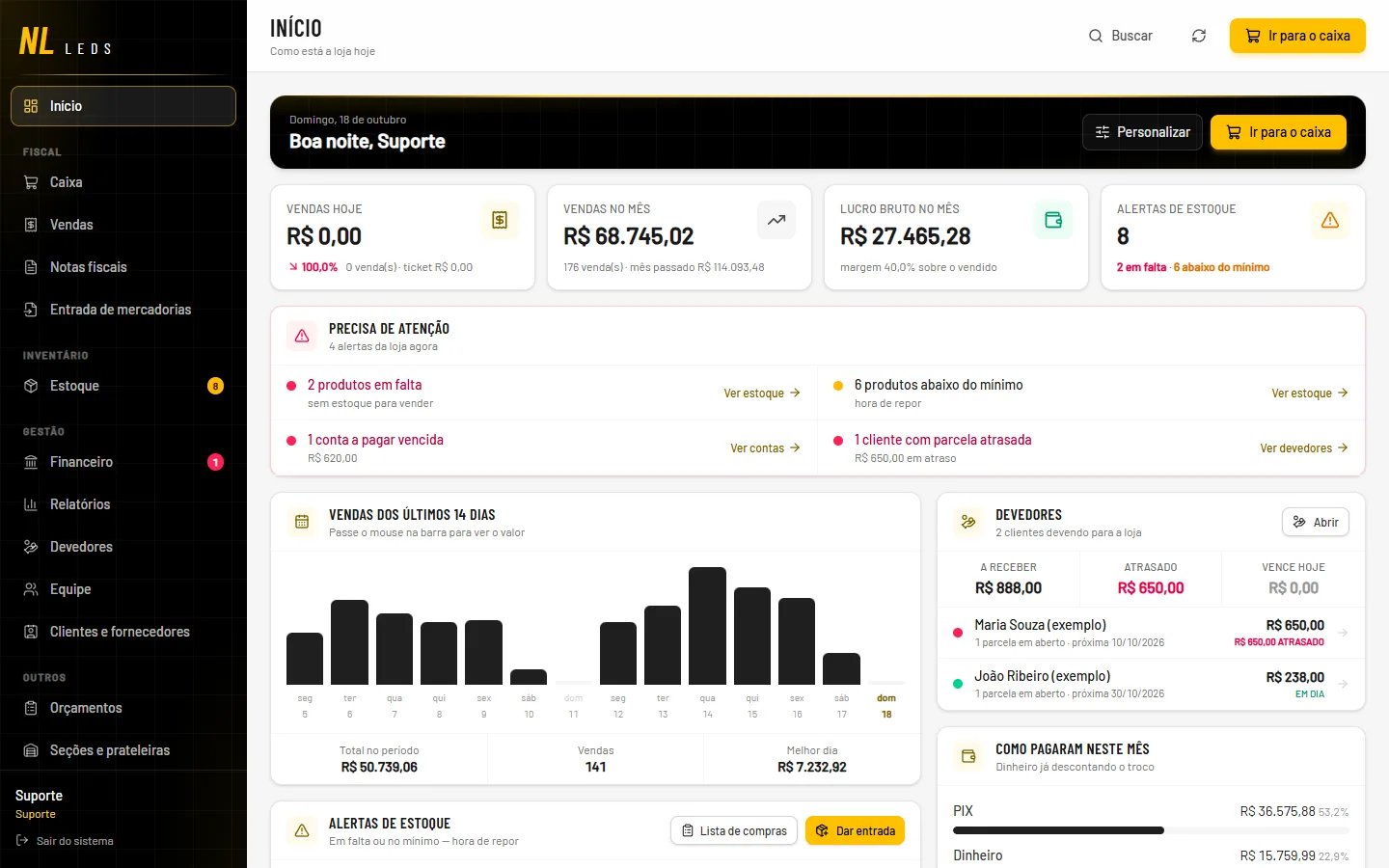
Task: Go to Vendas in the sidebar
Action: [123, 225]
